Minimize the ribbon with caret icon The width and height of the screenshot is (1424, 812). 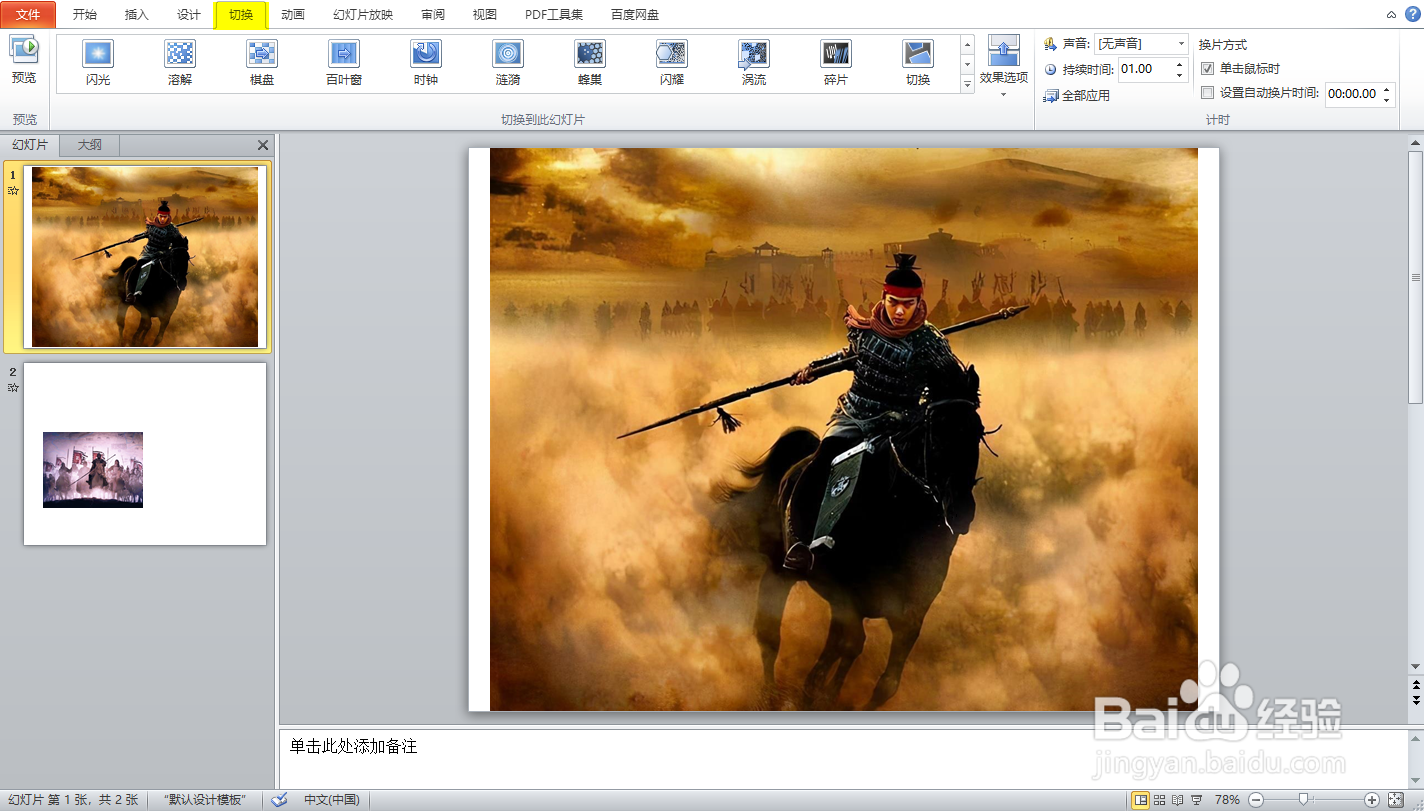1391,15
